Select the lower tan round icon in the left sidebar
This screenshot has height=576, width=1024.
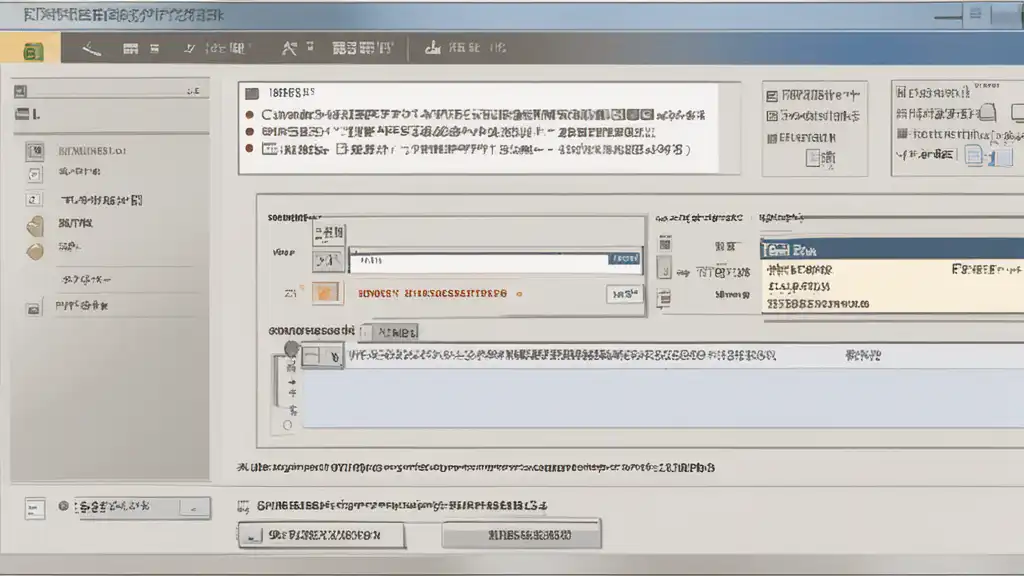[35, 251]
